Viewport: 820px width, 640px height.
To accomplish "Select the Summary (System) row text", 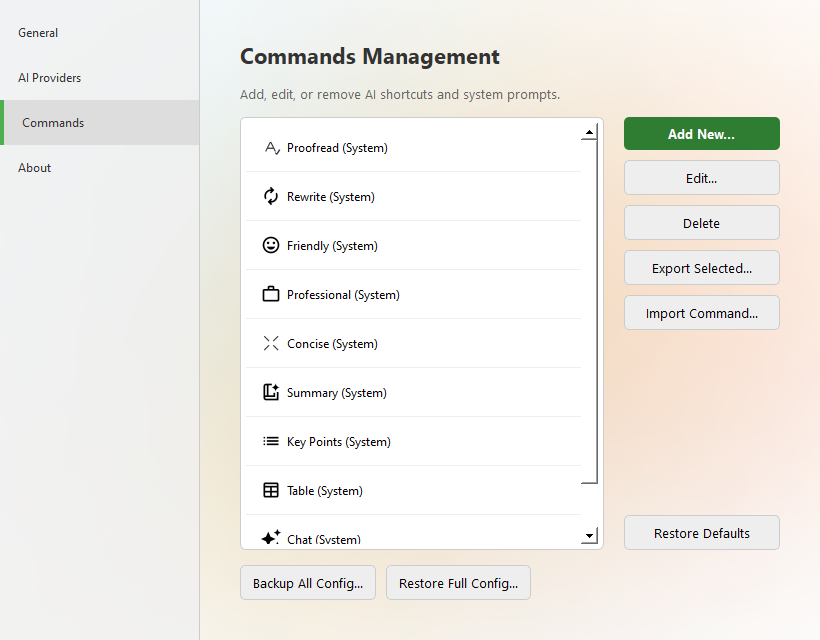I will 337,393.
